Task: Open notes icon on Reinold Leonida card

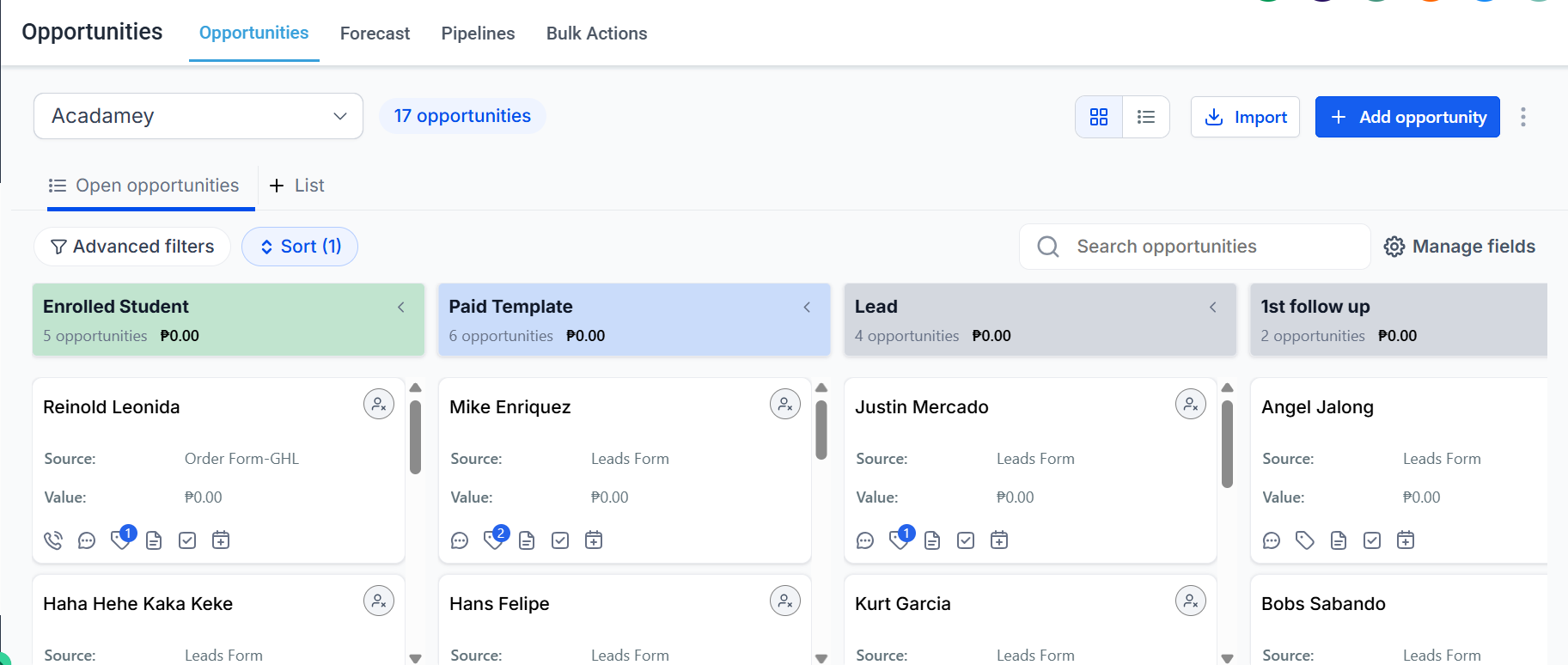Action: 154,540
